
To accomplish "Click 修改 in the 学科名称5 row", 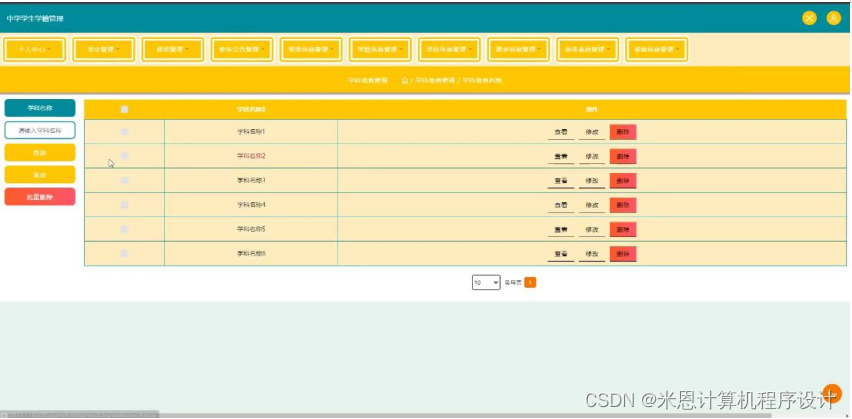I will click(x=592, y=230).
